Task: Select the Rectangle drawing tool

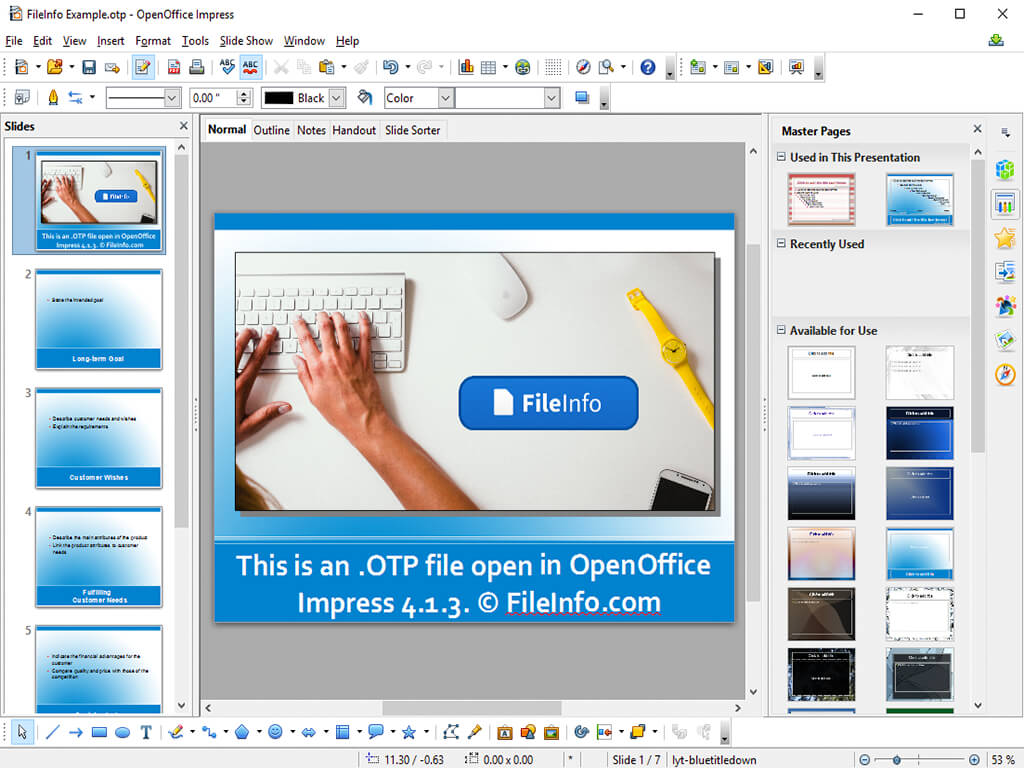Action: 99,732
